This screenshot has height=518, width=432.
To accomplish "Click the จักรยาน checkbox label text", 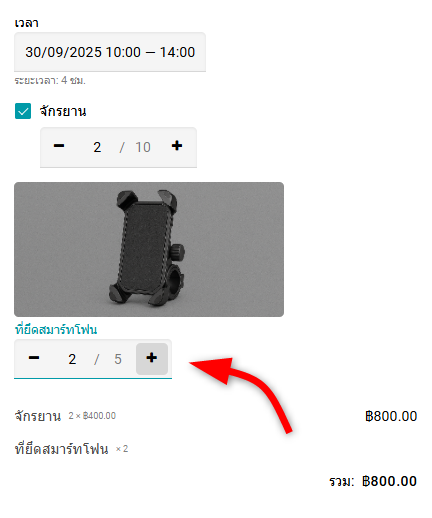I will pos(63,111).
